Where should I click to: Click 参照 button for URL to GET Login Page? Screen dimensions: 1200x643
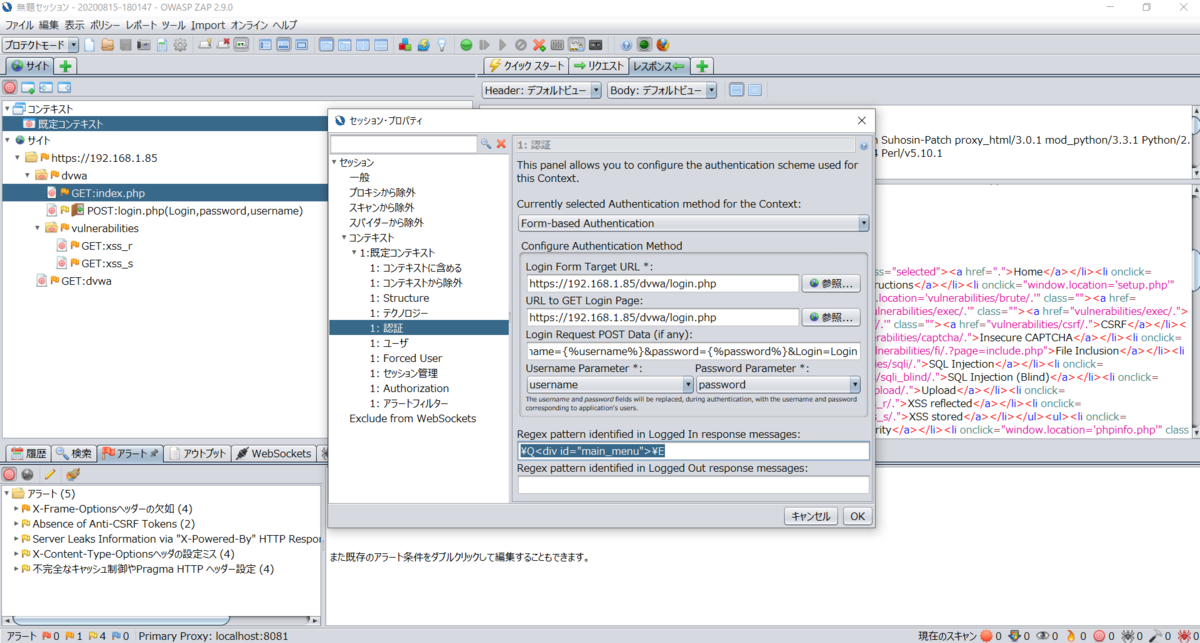(x=832, y=318)
